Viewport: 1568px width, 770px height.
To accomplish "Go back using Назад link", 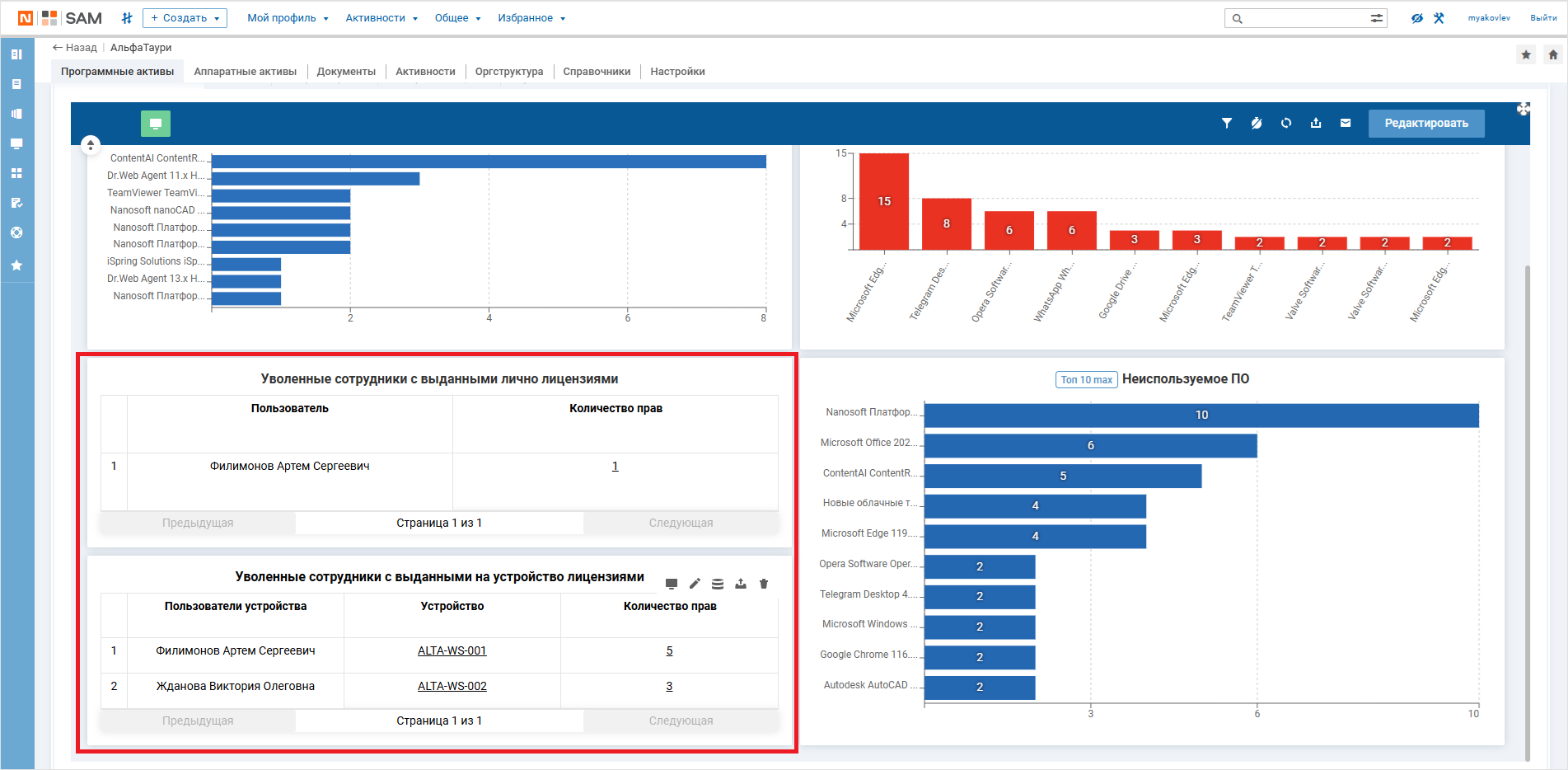I will click(75, 48).
